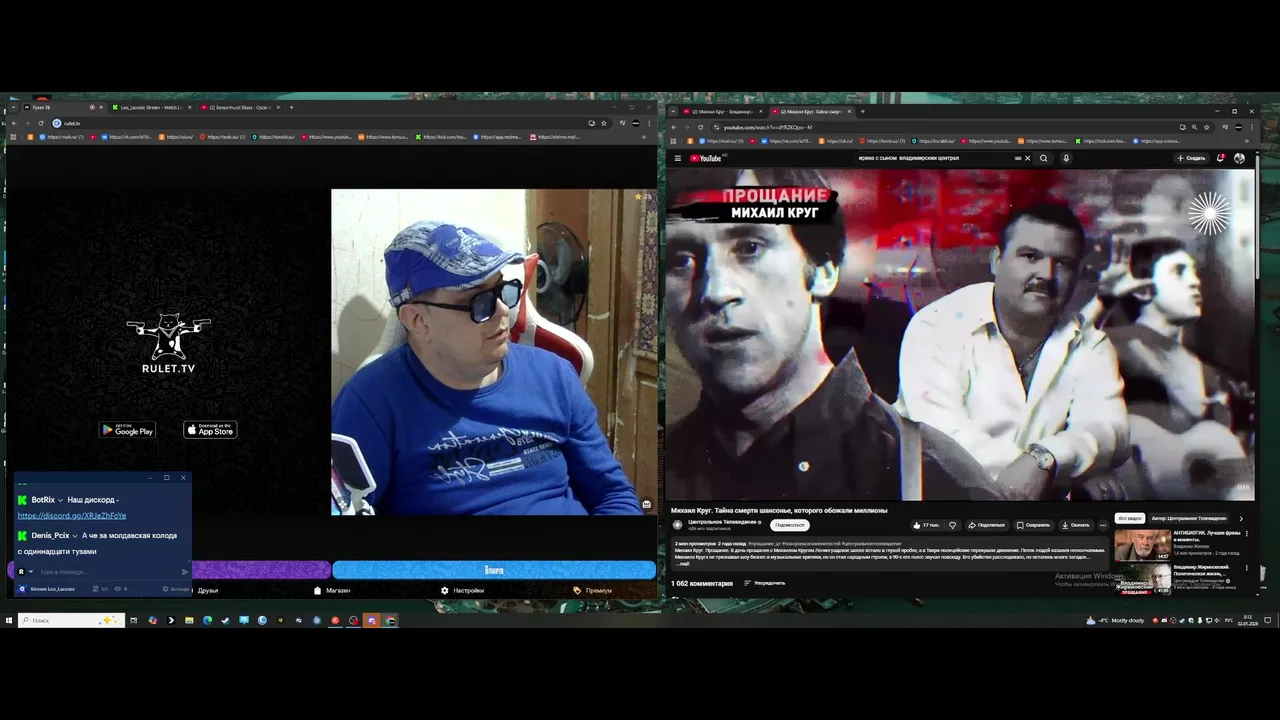Open File Explorer from the taskbar
Image resolution: width=1280 pixels, height=720 pixels.
[x=189, y=620]
